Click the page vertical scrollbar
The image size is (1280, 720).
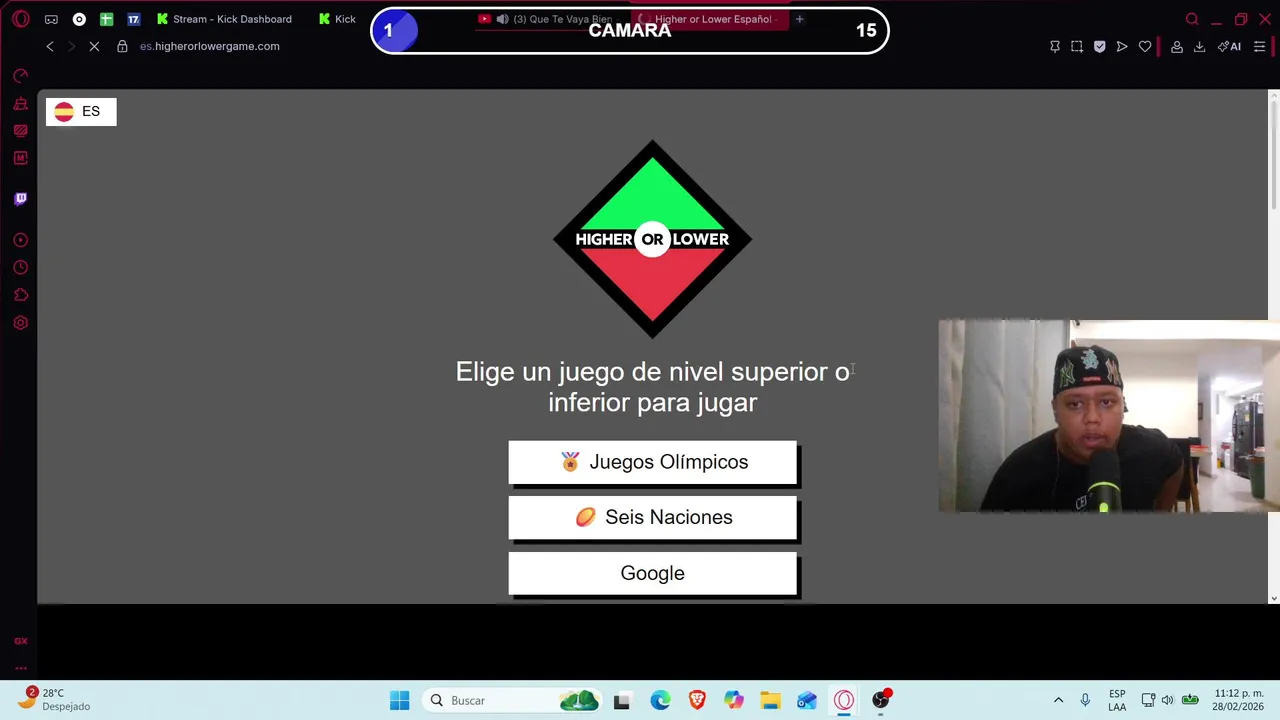(x=1273, y=157)
